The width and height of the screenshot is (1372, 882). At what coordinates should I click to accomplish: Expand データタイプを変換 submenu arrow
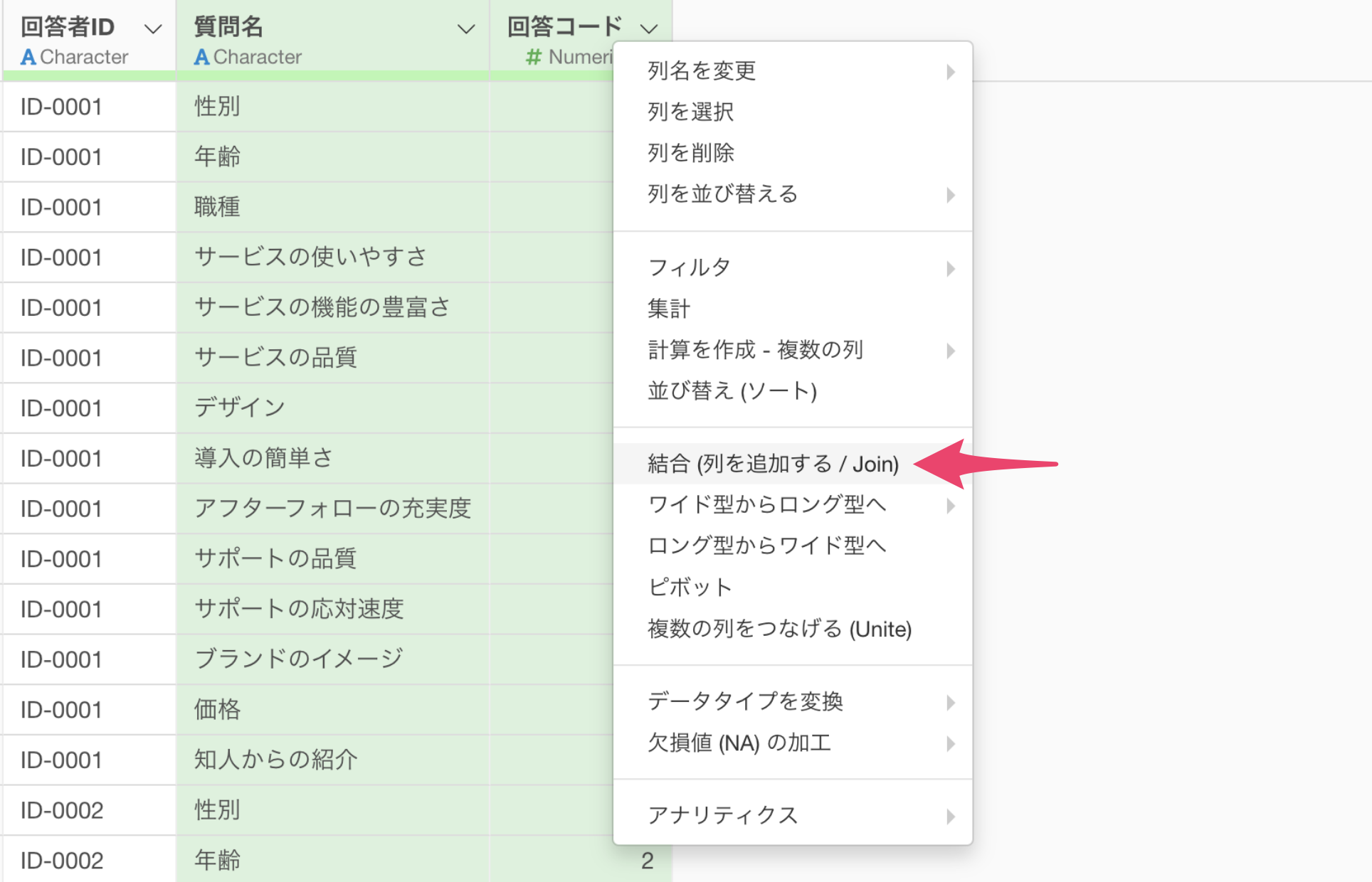pyautogui.click(x=950, y=702)
